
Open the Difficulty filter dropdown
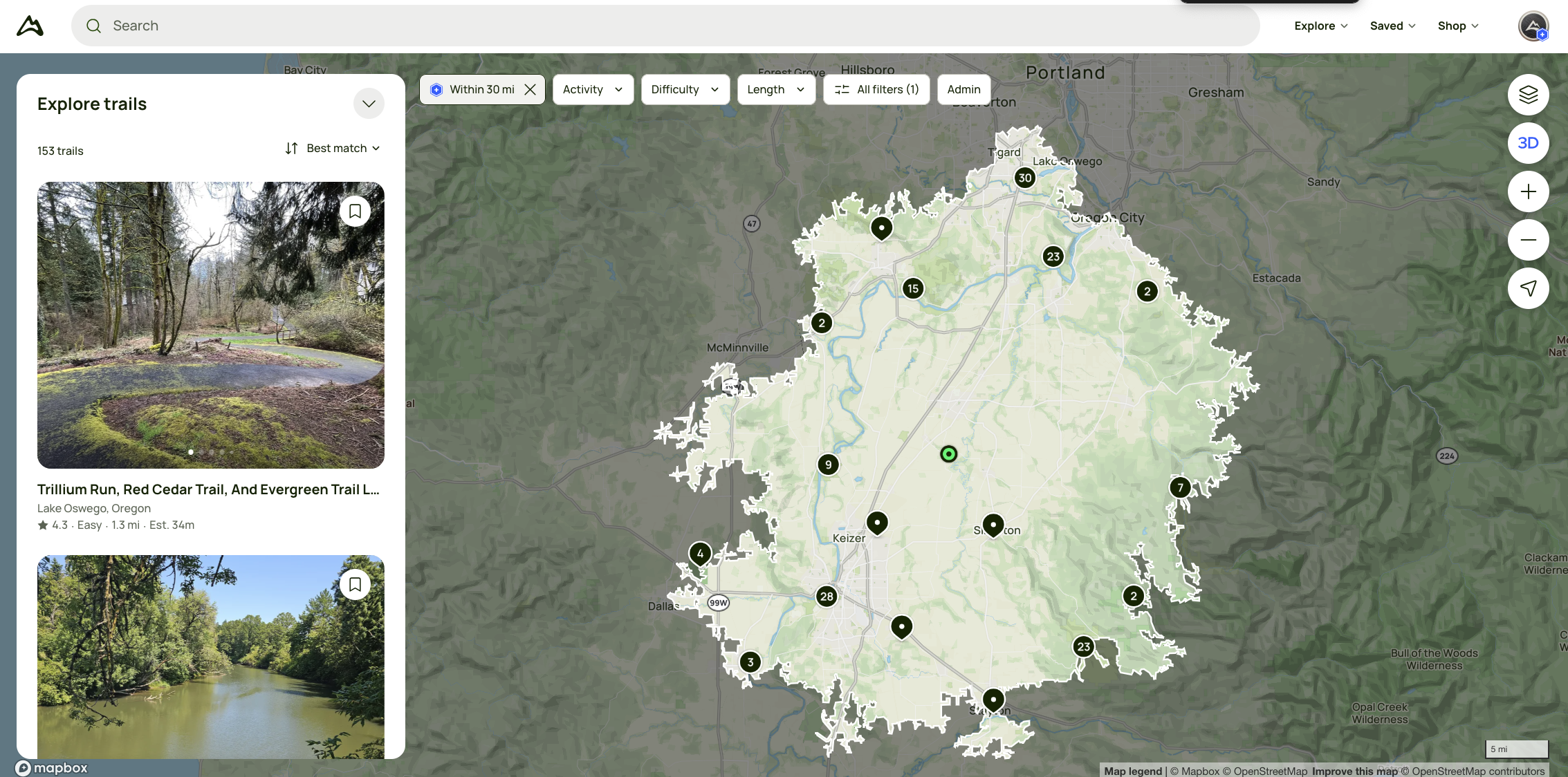pos(685,89)
